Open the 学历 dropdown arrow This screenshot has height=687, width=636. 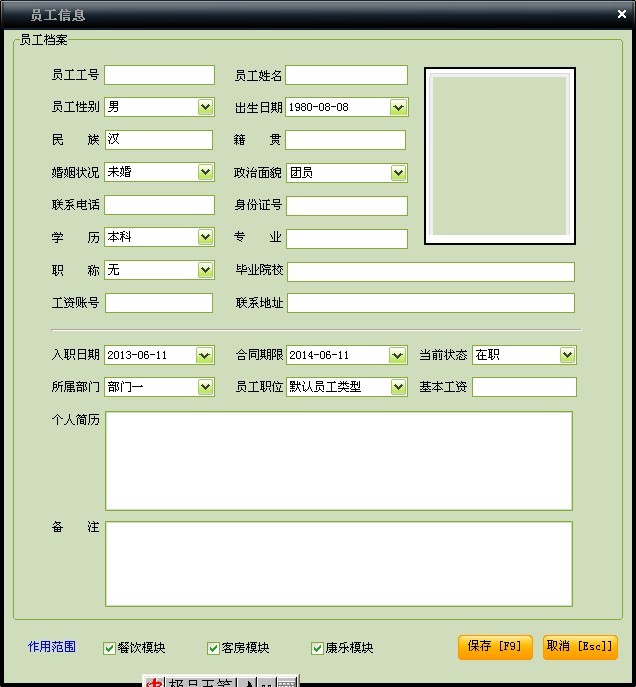[205, 237]
